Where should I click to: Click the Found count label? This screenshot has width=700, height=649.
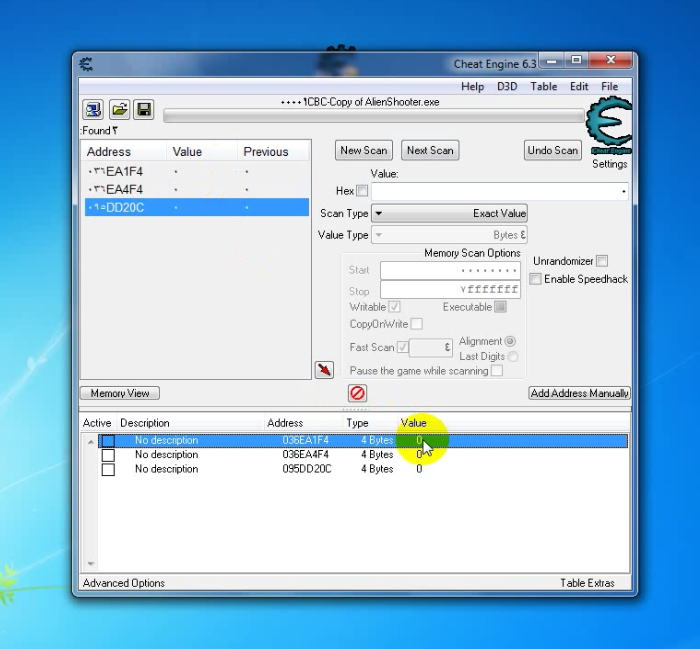[99, 131]
